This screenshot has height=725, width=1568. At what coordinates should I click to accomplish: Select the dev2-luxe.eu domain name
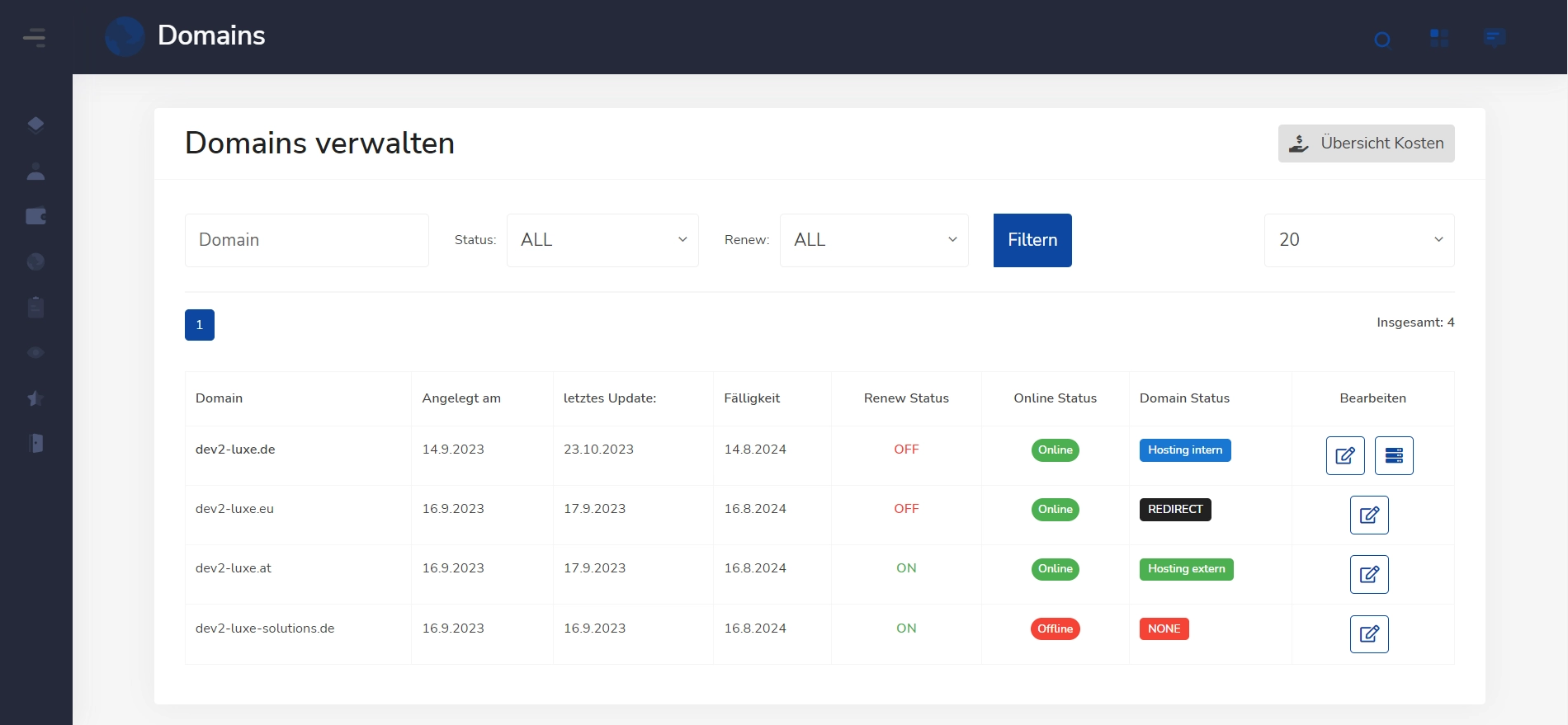234,509
